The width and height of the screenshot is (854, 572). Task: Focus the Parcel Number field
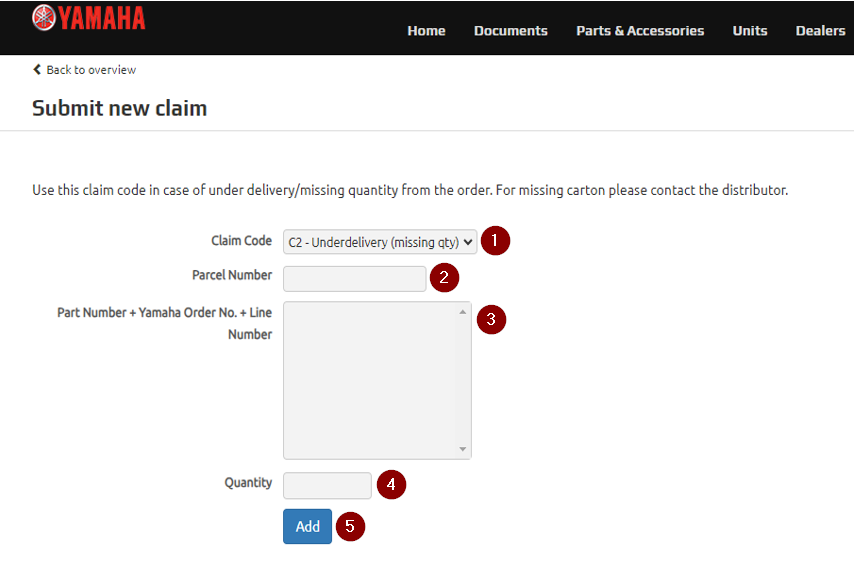(x=355, y=279)
